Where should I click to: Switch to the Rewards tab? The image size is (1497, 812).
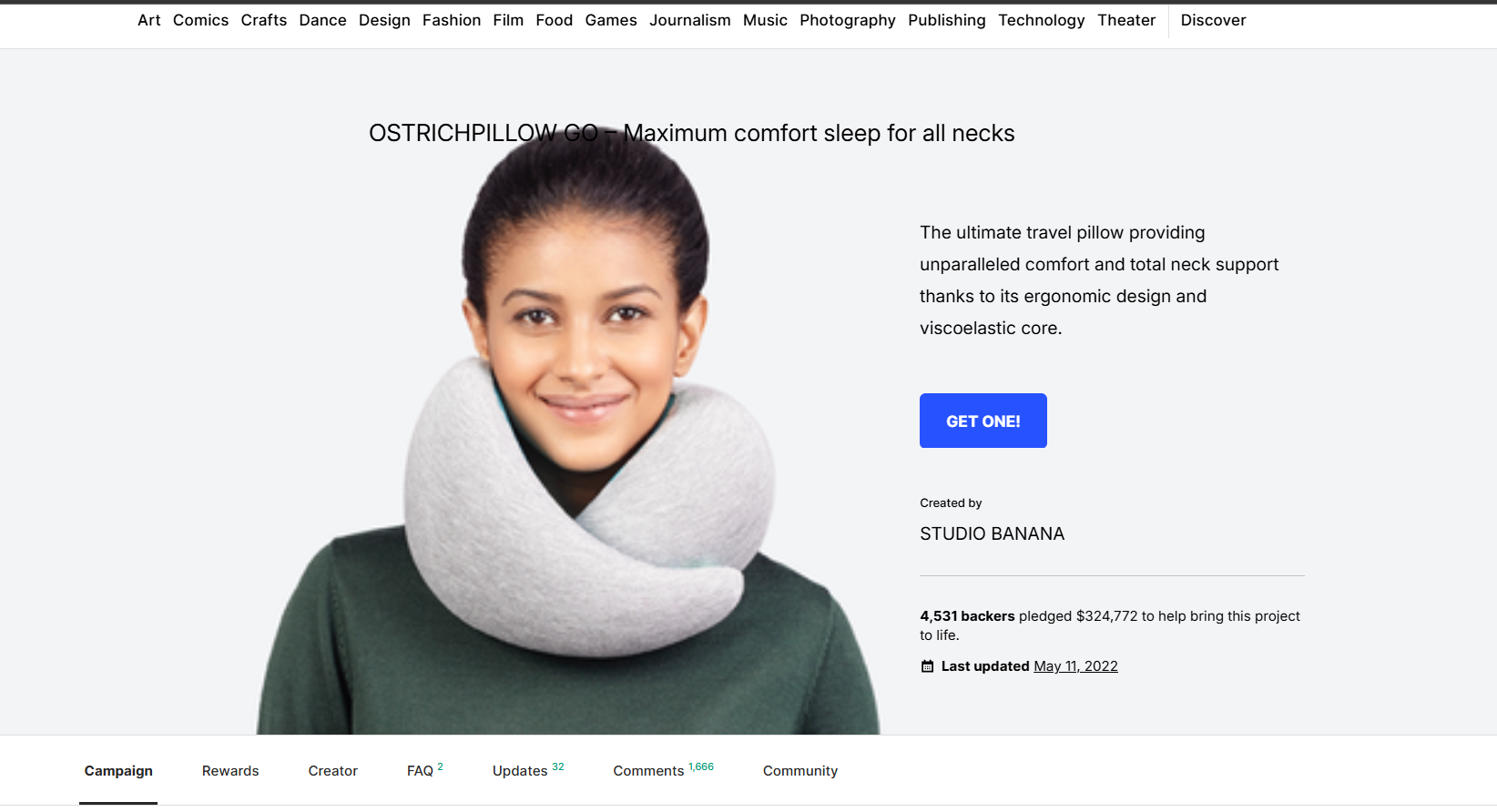230,771
